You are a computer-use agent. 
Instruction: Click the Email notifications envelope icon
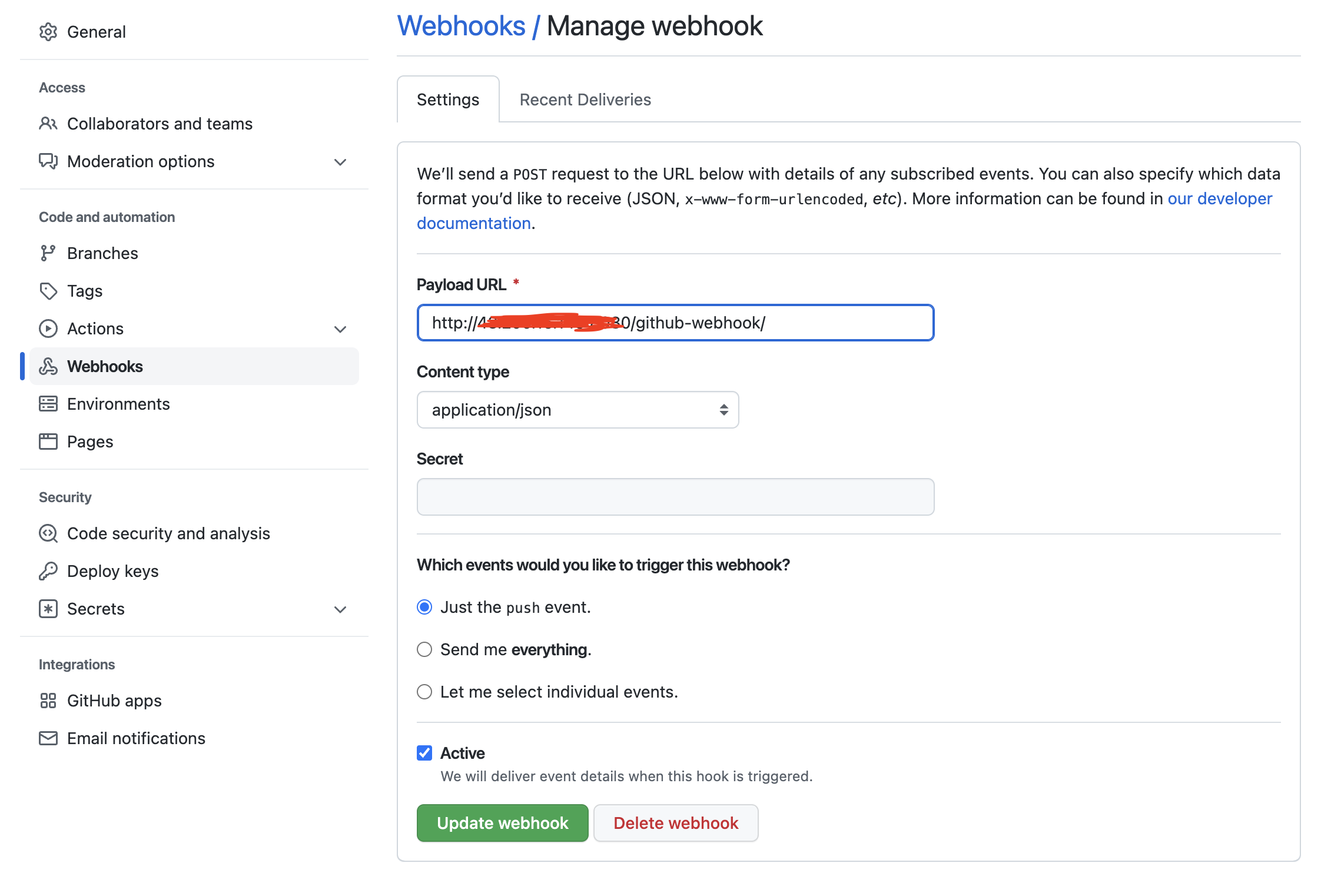click(x=48, y=738)
